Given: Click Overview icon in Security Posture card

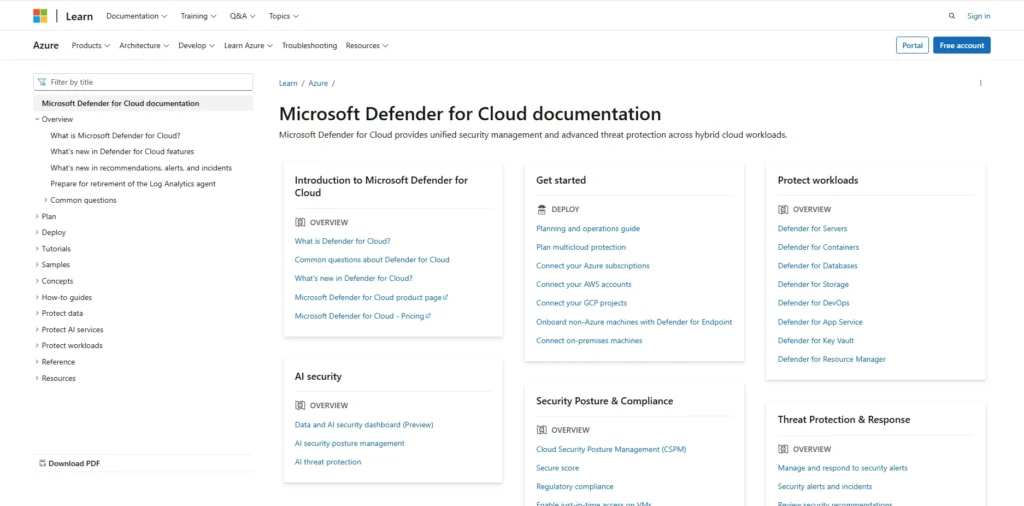Looking at the screenshot, I should click(x=541, y=430).
